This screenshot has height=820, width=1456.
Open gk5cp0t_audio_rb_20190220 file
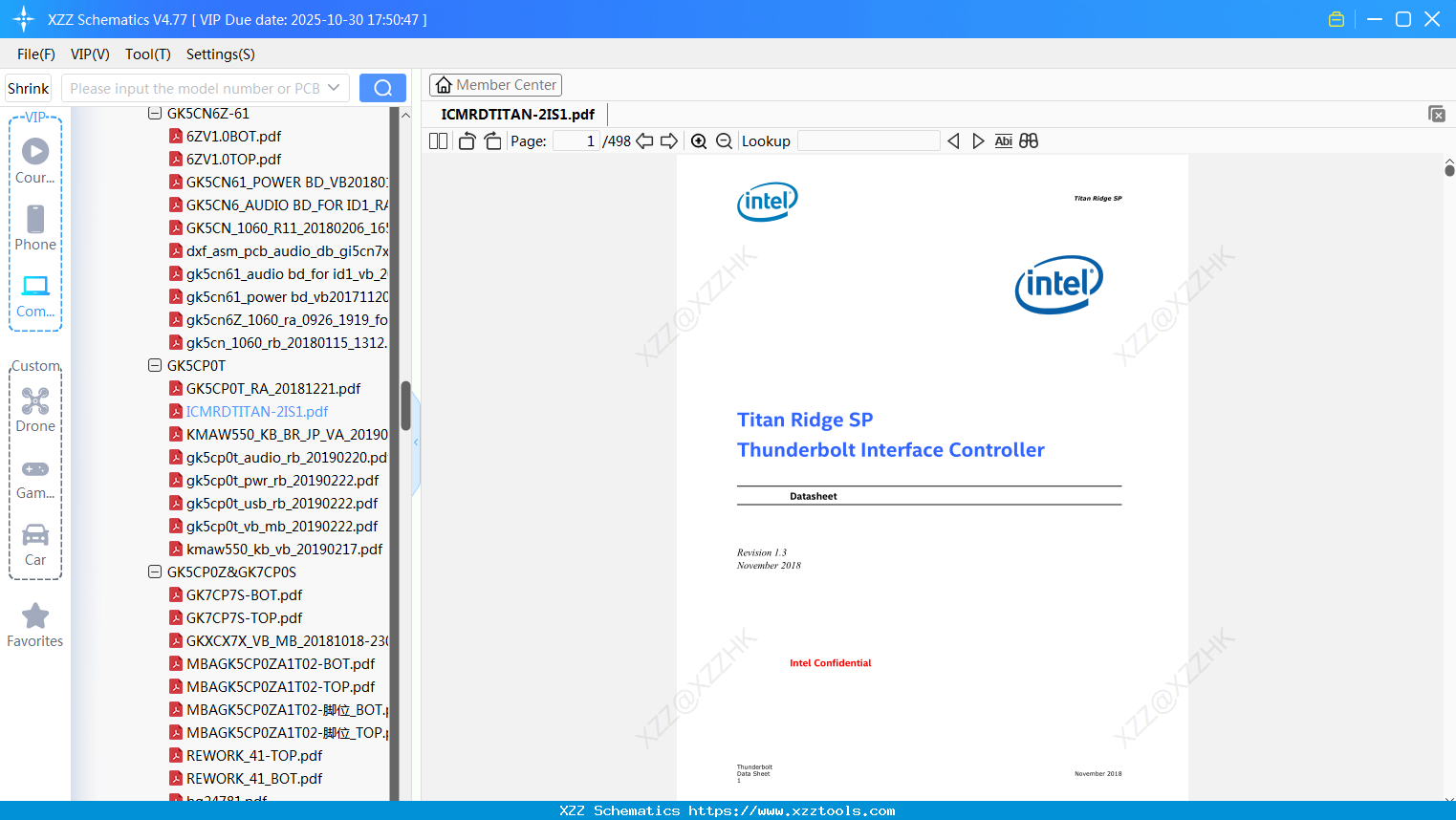point(287,458)
